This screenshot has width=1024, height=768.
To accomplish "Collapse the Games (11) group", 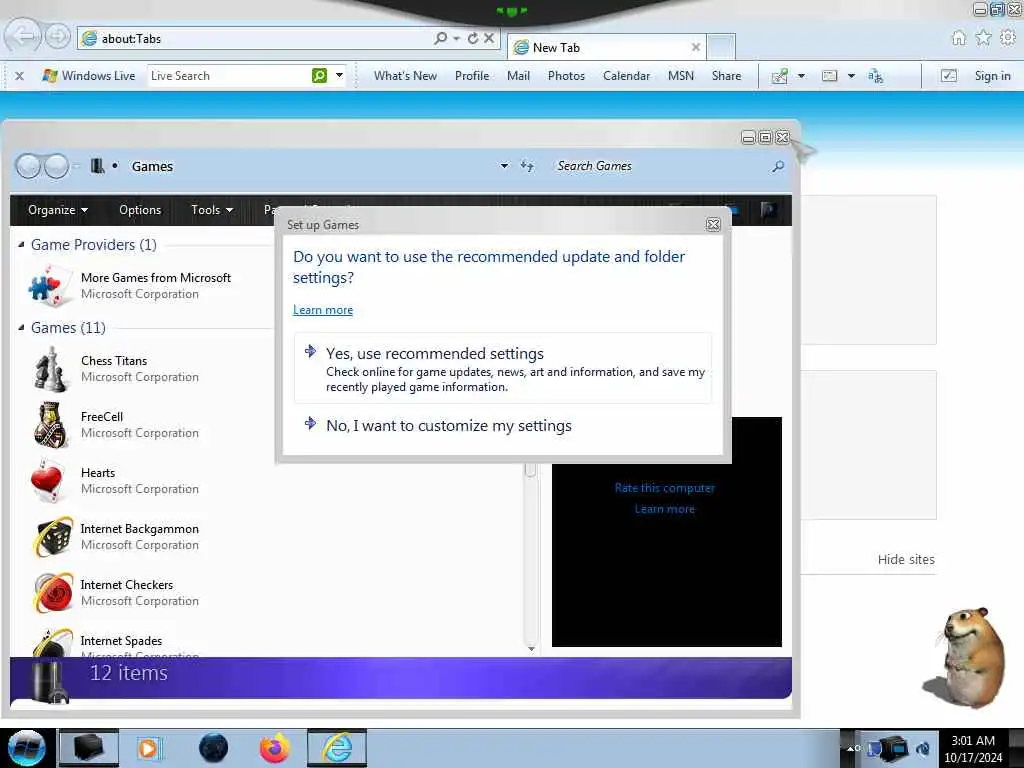I will 22,327.
